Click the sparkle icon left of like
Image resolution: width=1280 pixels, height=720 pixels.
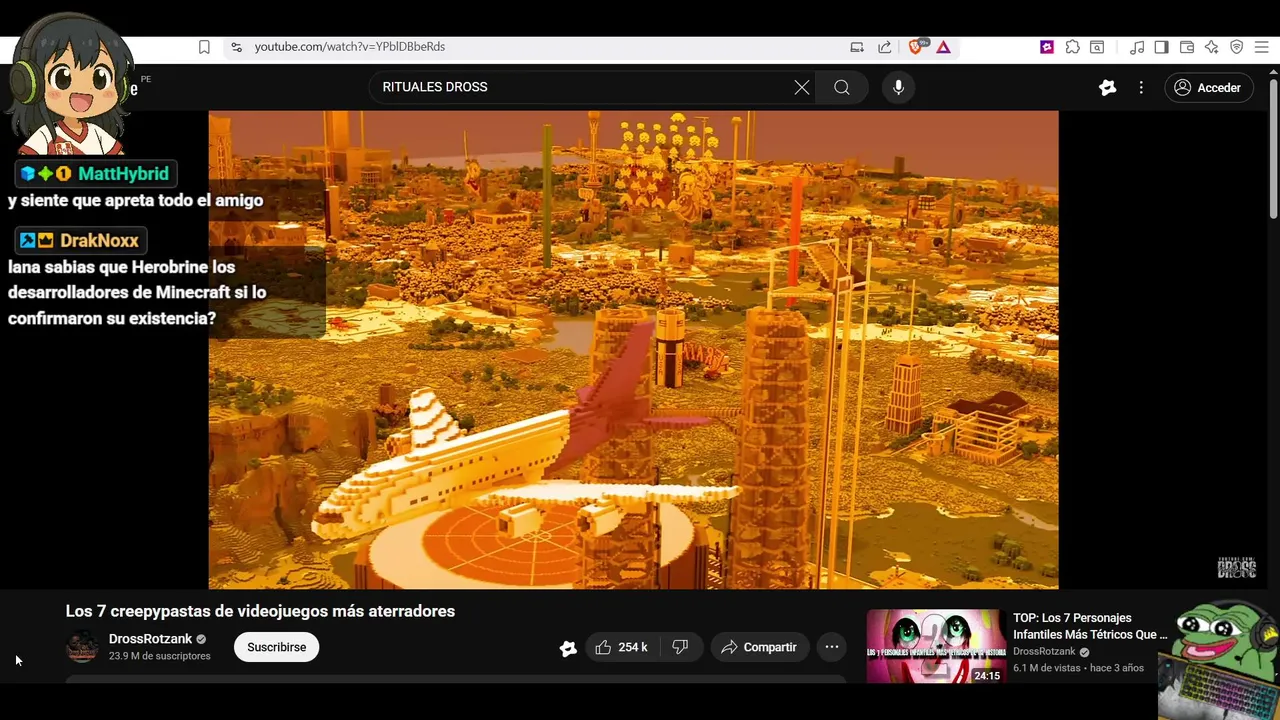(568, 648)
